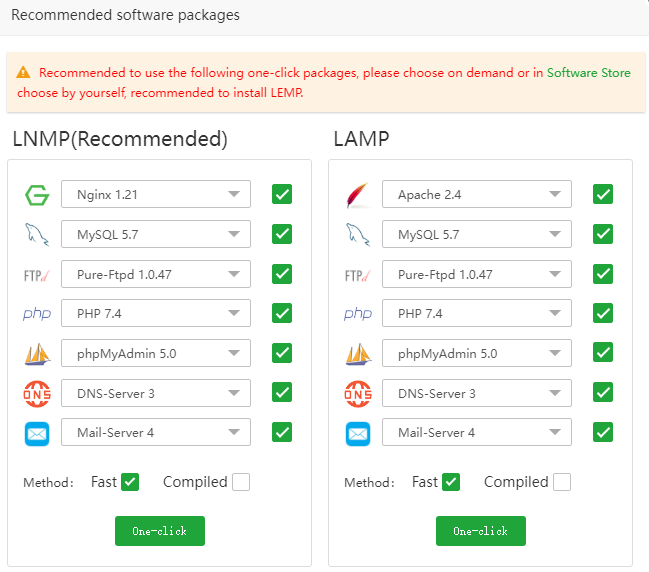The width and height of the screenshot is (649, 572).
Task: Click the FTPd icon in LAMP
Action: click(358, 275)
